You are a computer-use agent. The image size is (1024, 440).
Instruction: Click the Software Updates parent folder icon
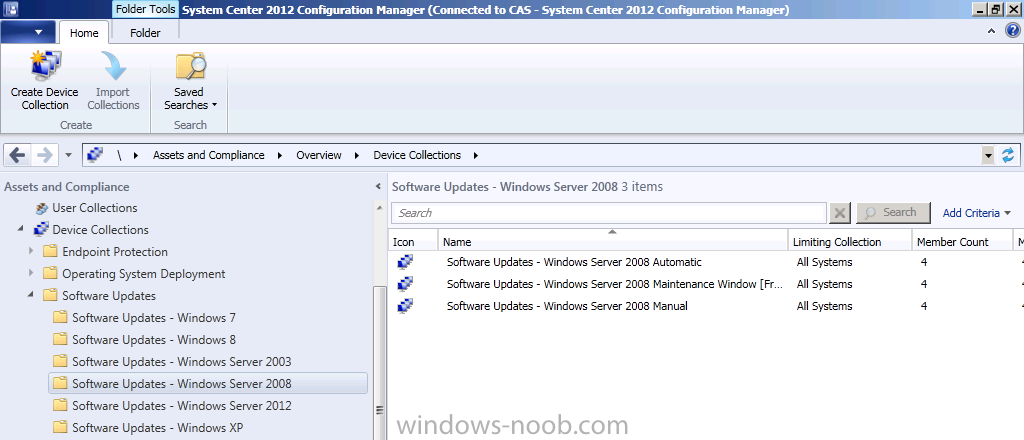[x=50, y=296]
